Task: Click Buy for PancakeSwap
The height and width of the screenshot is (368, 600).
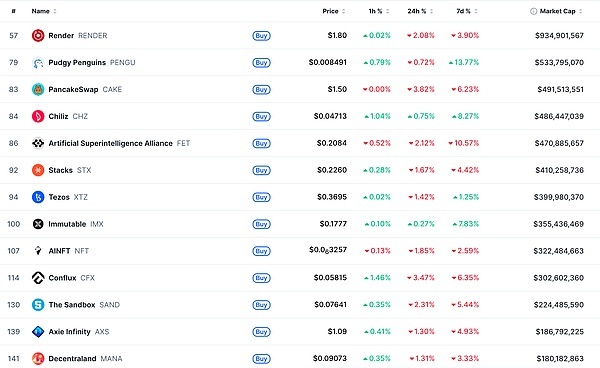Action: coord(261,90)
